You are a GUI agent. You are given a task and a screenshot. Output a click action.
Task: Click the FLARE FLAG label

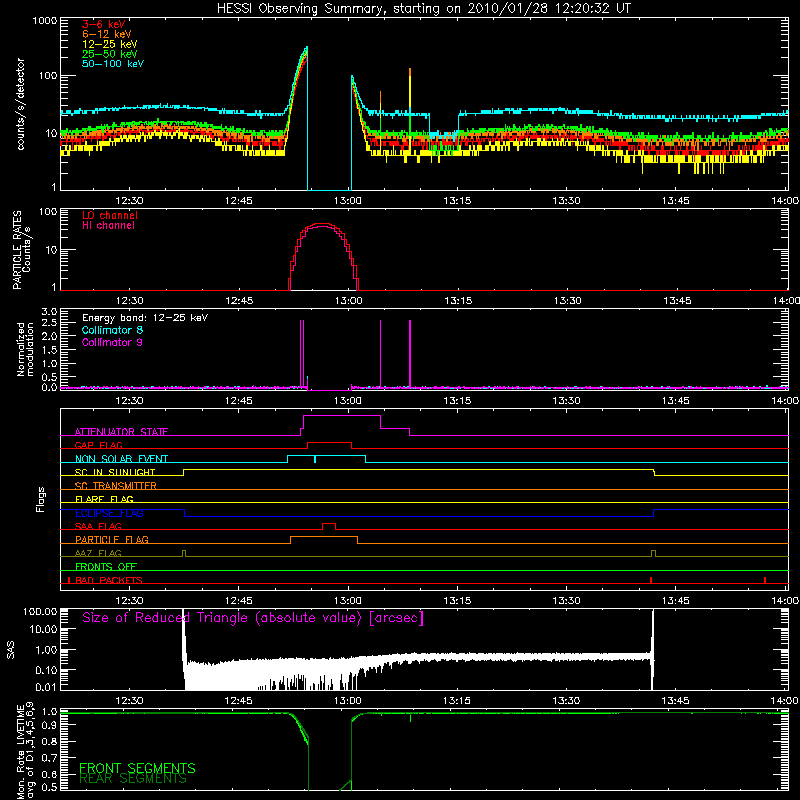coord(104,499)
